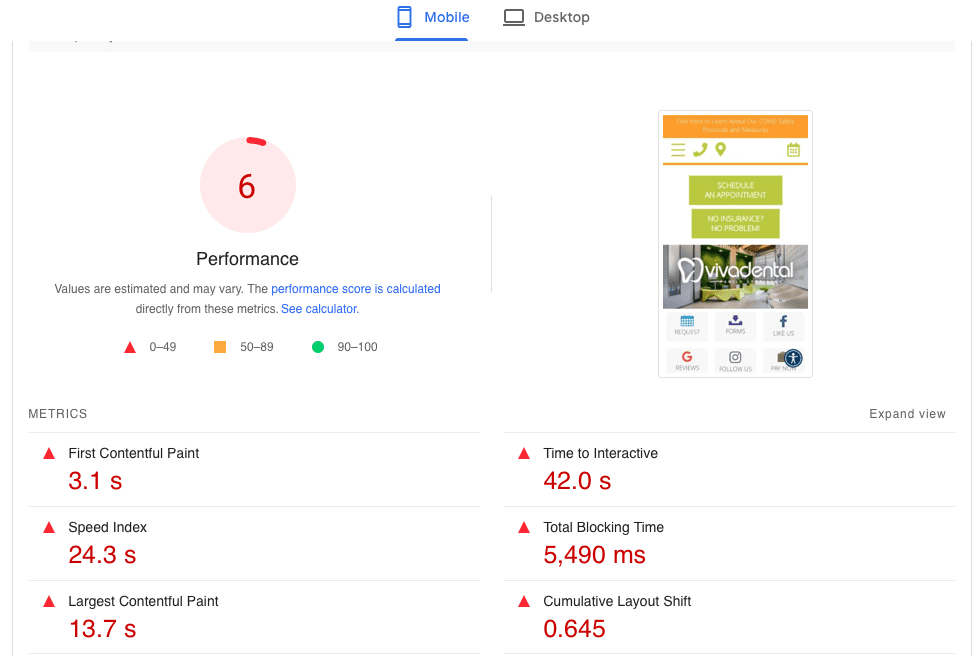This screenshot has height=656, width=977.
Task: Click the orange COVID safety banner in the preview
Action: point(735,126)
